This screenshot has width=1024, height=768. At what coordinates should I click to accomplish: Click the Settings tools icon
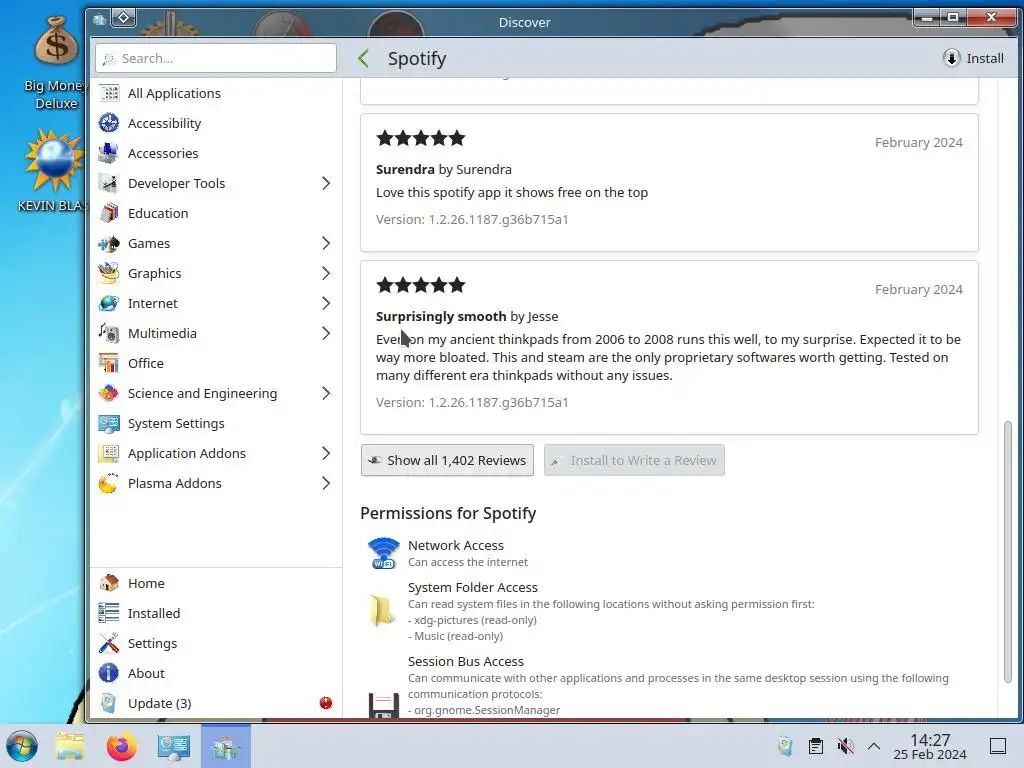[x=109, y=643]
